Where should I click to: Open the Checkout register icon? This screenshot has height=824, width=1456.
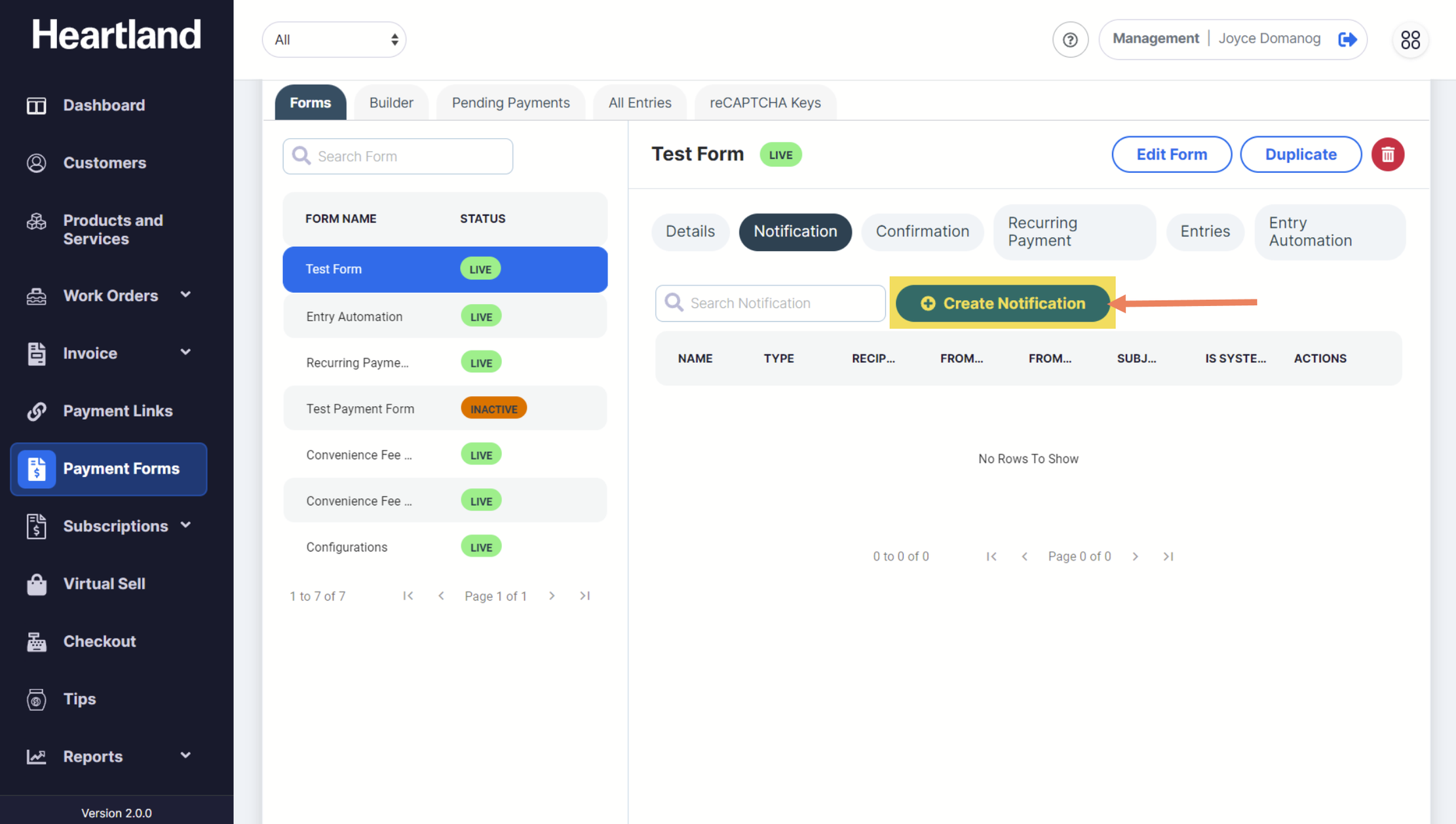pos(37,641)
